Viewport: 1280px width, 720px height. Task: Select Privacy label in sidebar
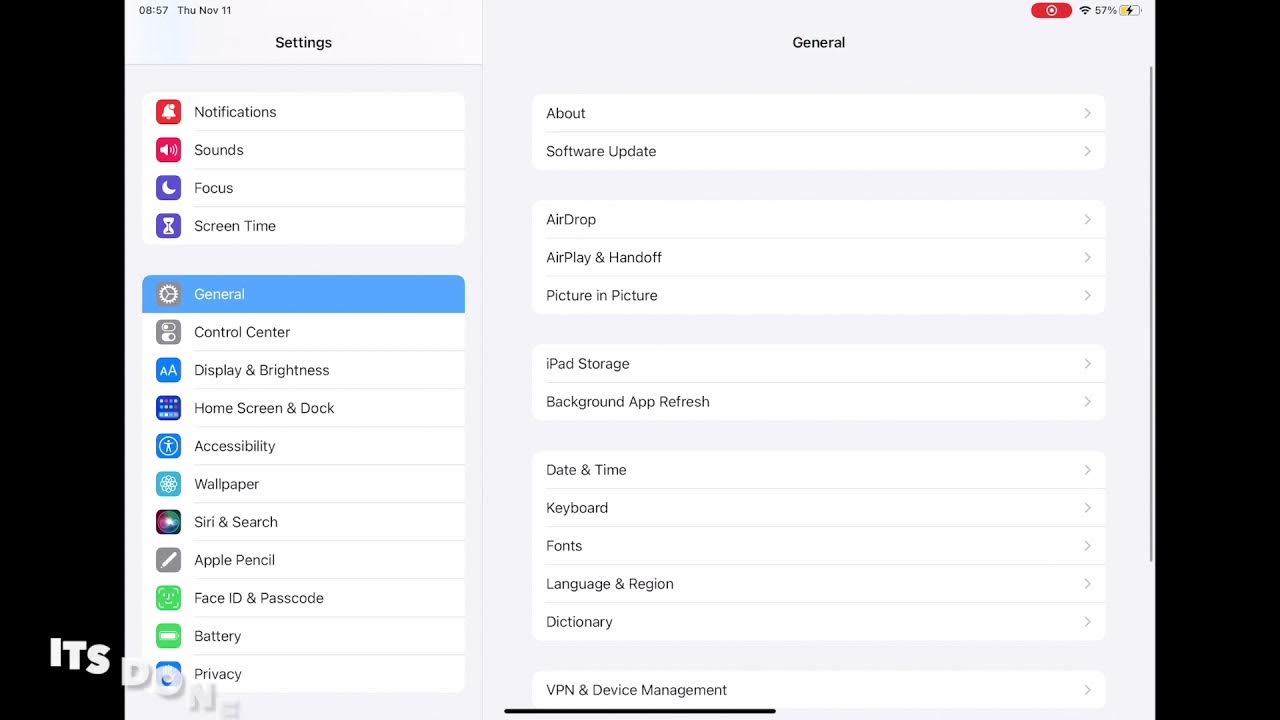coord(218,674)
